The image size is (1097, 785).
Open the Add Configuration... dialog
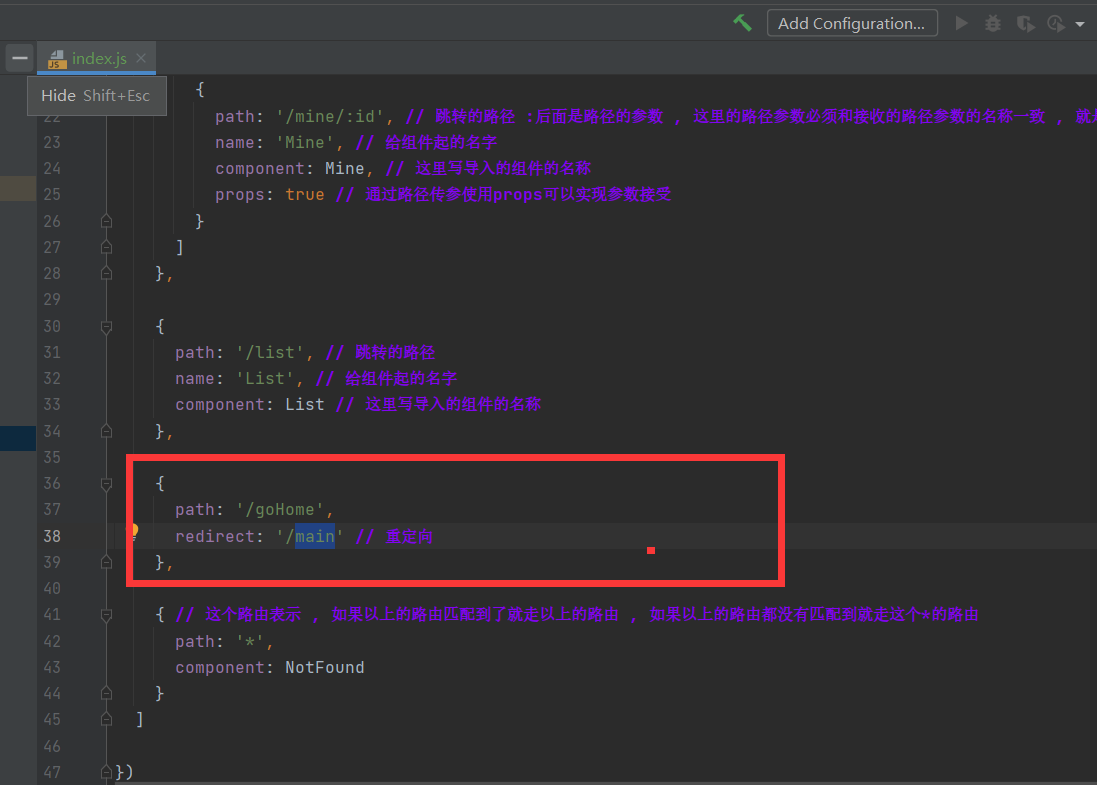851,23
